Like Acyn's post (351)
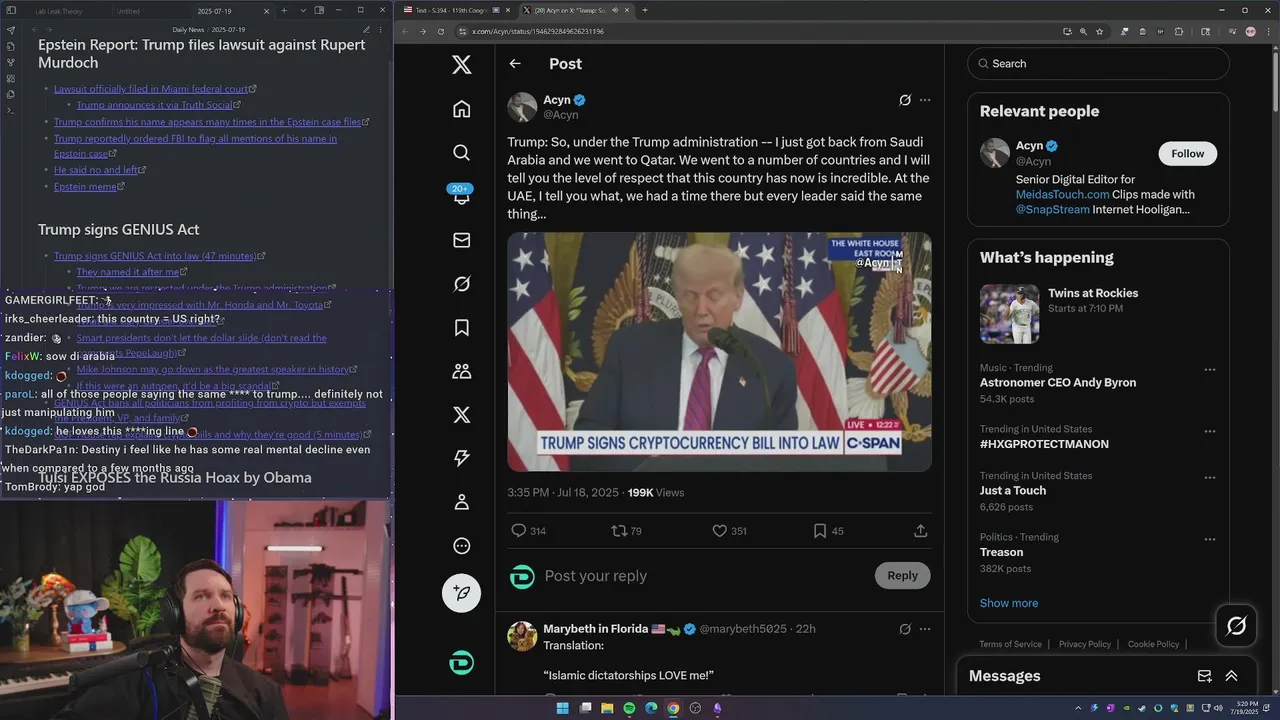Screen dimensions: 1280x720 pos(729,531)
